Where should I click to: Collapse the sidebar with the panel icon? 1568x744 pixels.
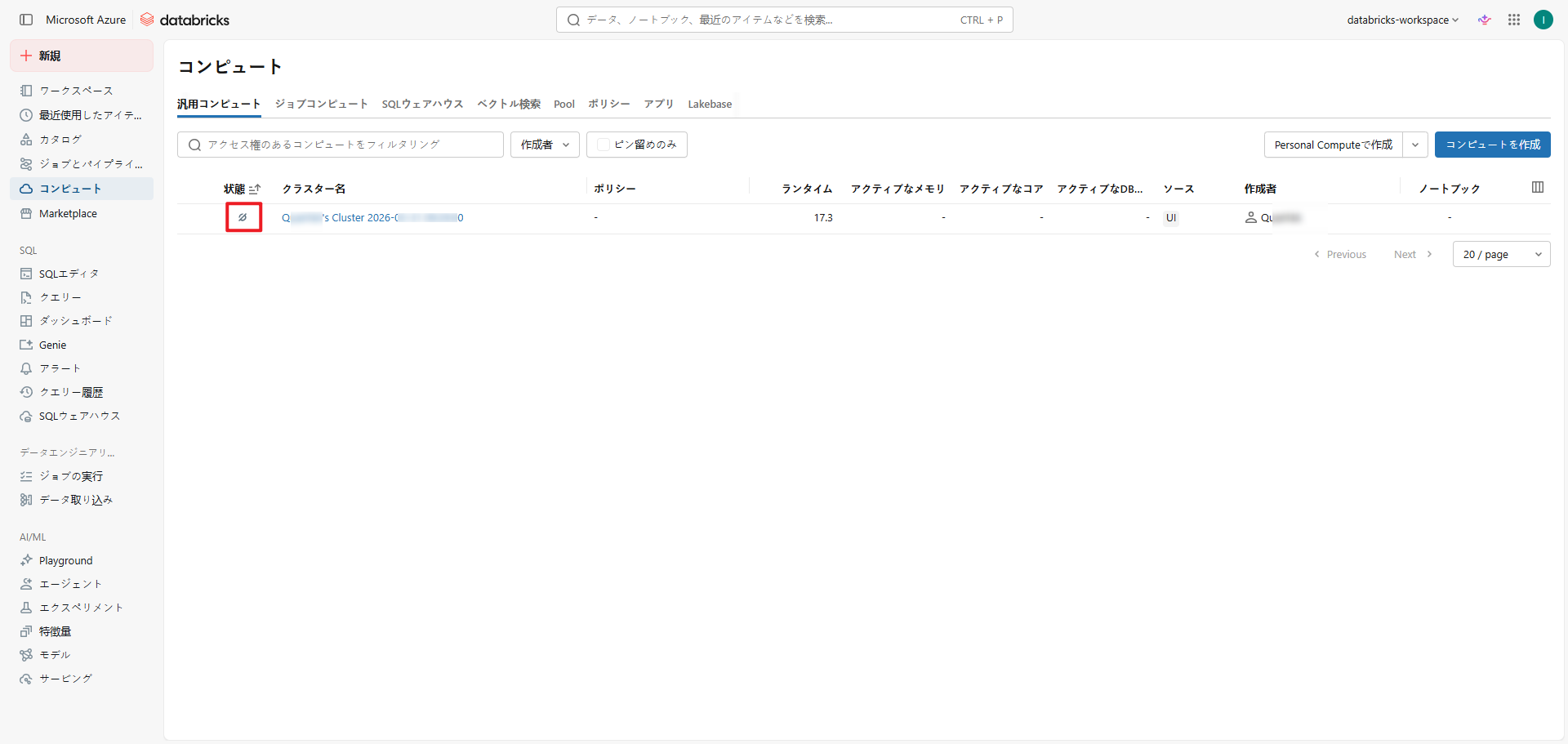26,20
